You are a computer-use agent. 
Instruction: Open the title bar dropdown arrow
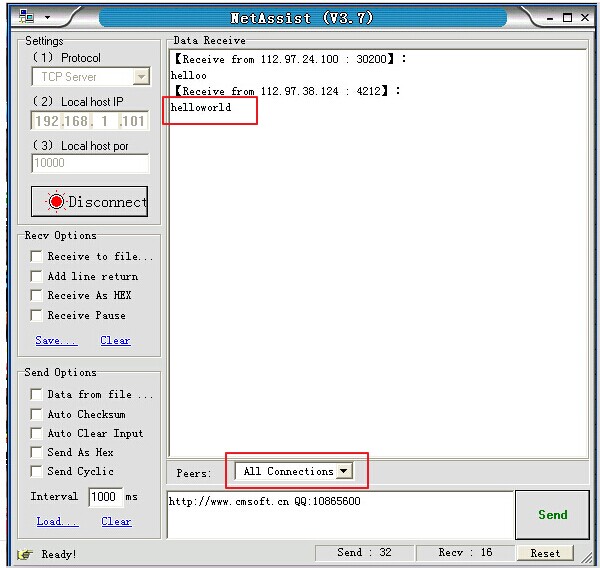(x=47, y=17)
